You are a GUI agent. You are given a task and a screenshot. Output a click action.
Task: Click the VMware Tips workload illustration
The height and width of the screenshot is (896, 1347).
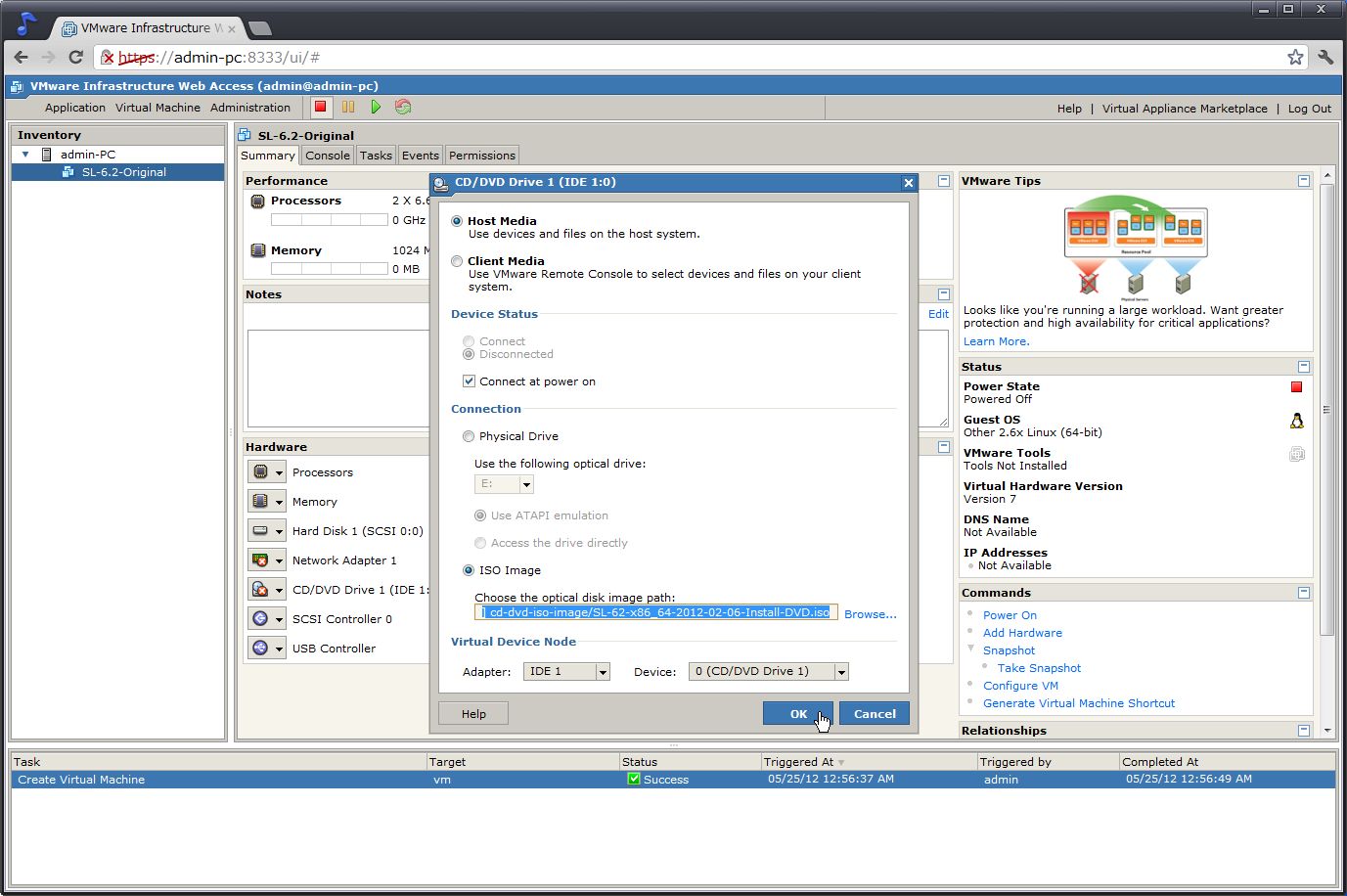coord(1136,246)
